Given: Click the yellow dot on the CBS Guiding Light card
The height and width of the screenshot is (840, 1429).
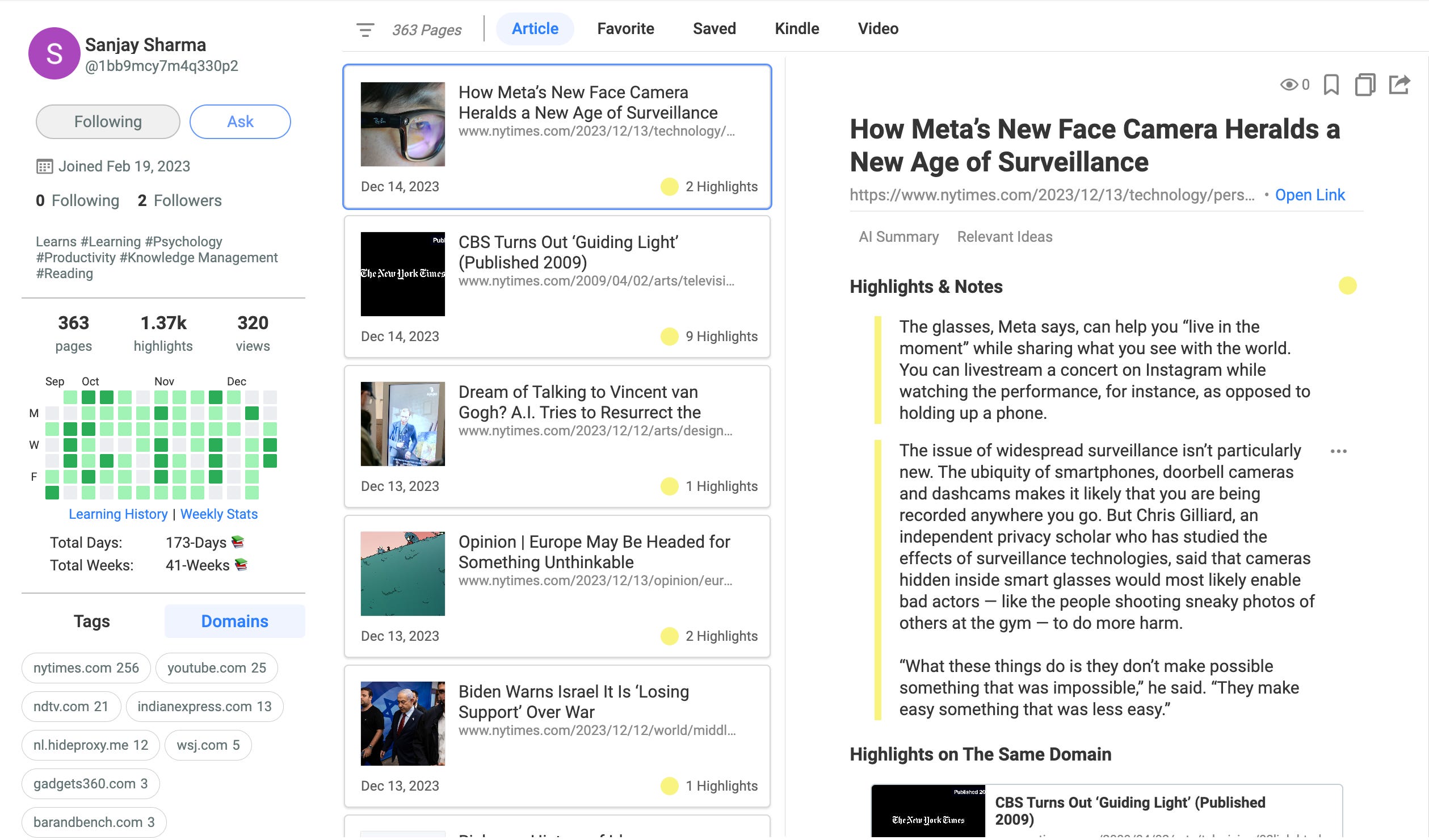Looking at the screenshot, I should click(670, 337).
